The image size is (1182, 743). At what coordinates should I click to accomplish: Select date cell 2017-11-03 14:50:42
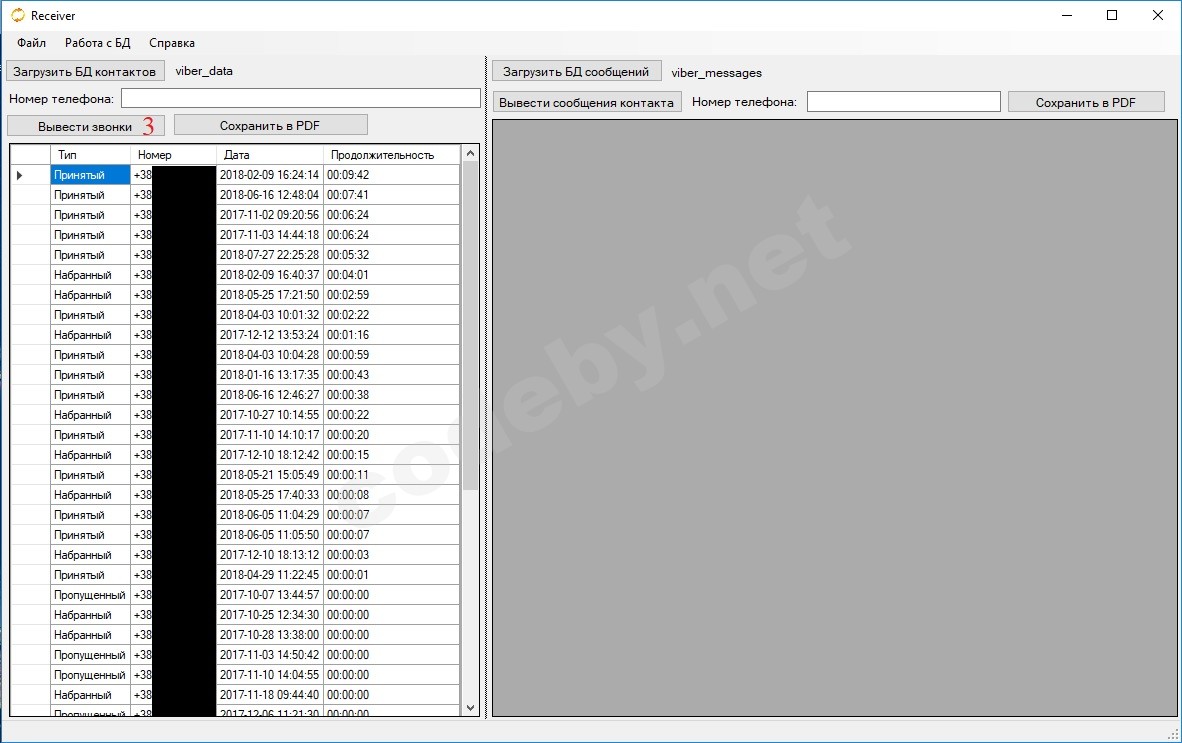(x=270, y=655)
